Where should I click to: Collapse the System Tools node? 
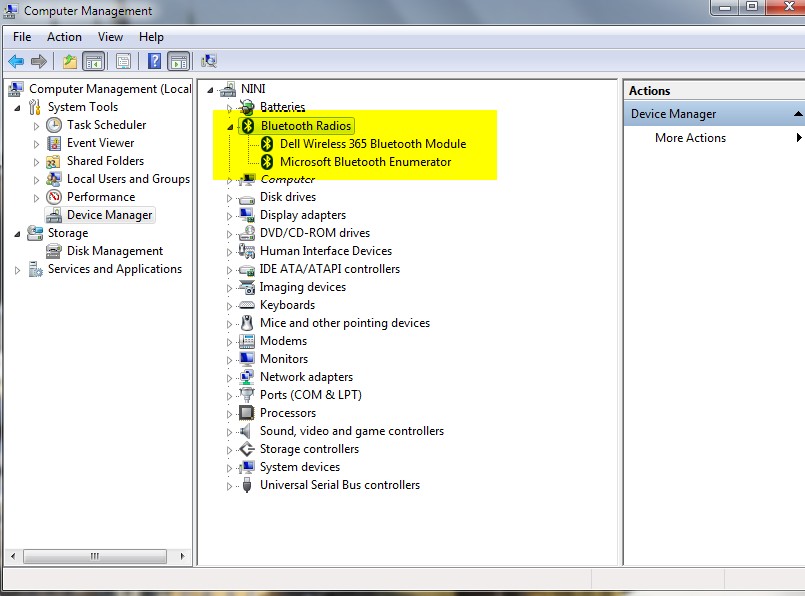(17, 108)
